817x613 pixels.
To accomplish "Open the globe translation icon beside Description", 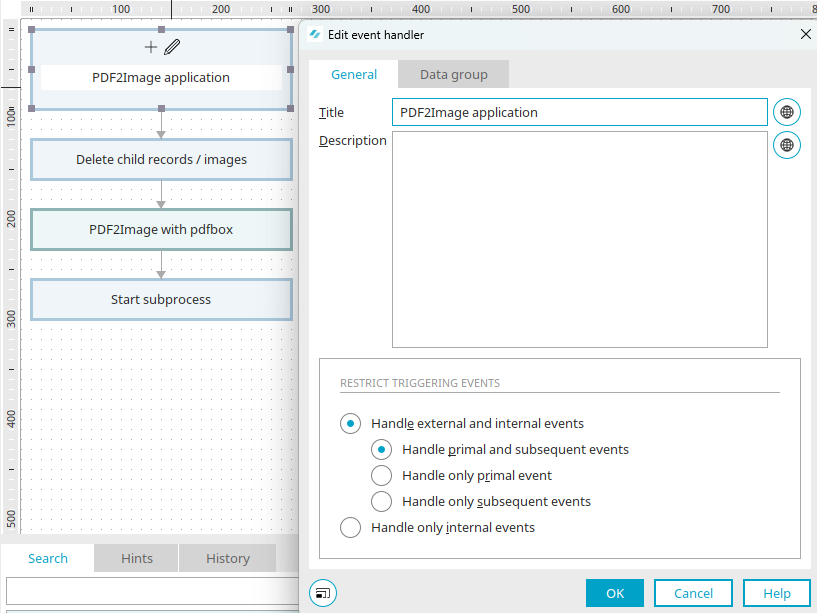I will tap(787, 145).
